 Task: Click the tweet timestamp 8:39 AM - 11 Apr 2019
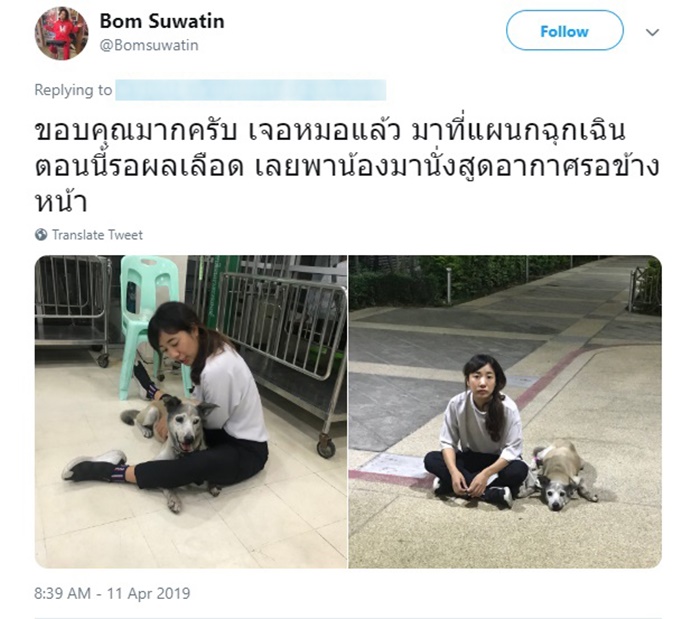[x=112, y=594]
